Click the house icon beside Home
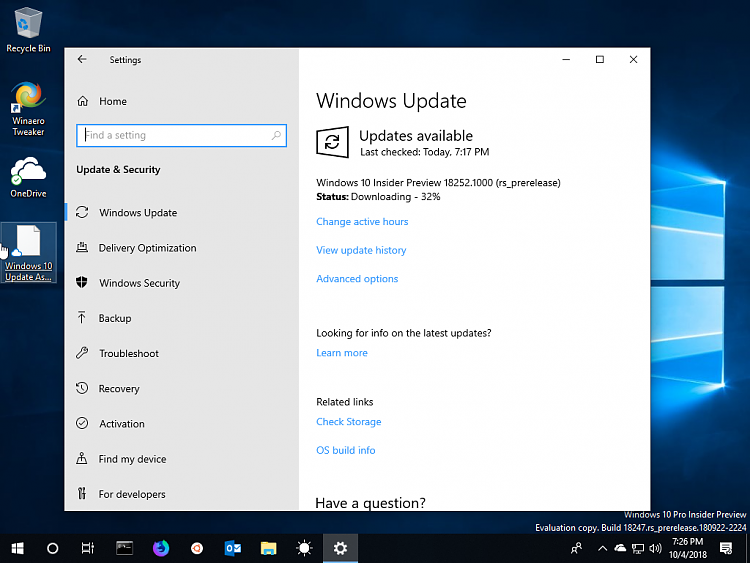 click(83, 101)
